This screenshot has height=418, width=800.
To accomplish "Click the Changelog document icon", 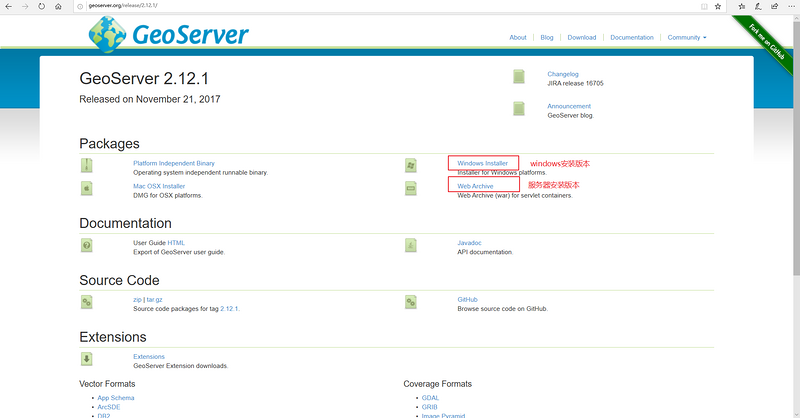I will (519, 77).
